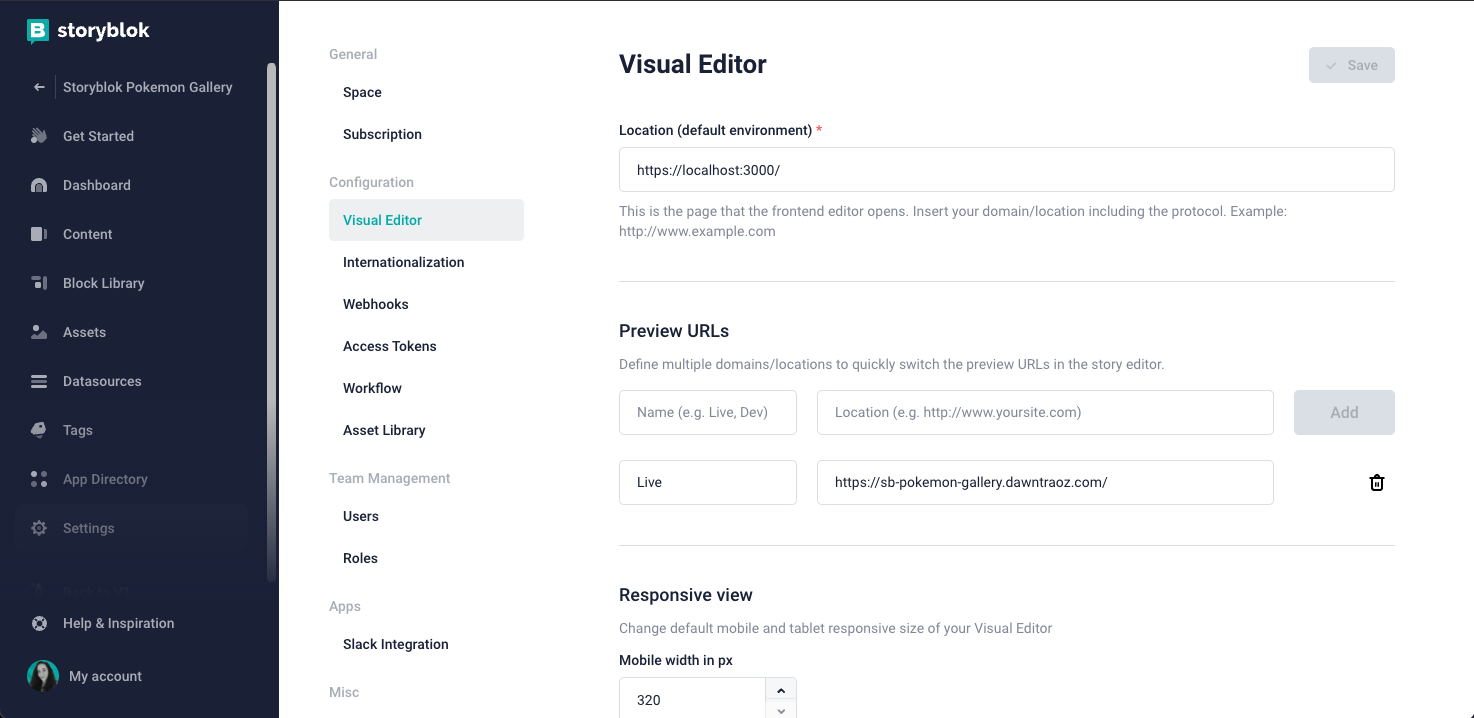The width and height of the screenshot is (1474, 718).
Task: Open the Tags section
Action: point(75,430)
